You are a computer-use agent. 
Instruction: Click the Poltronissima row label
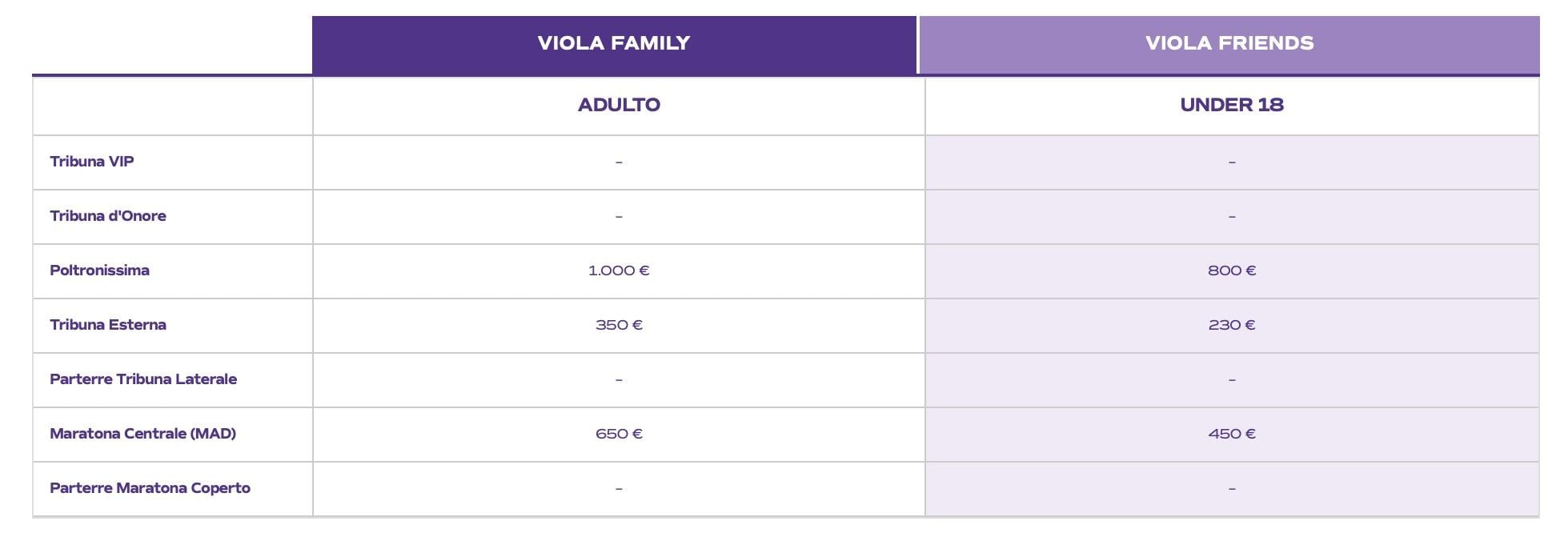(99, 270)
